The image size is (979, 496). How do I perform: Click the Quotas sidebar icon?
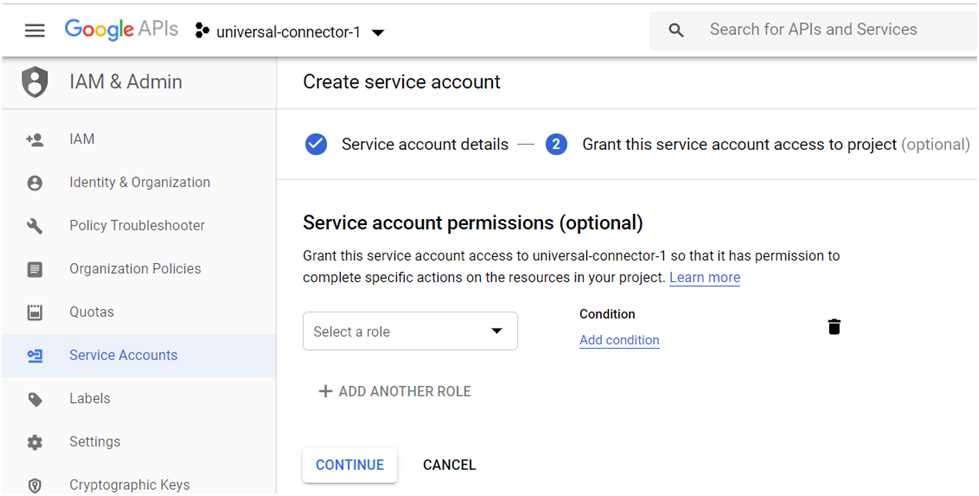click(x=35, y=312)
